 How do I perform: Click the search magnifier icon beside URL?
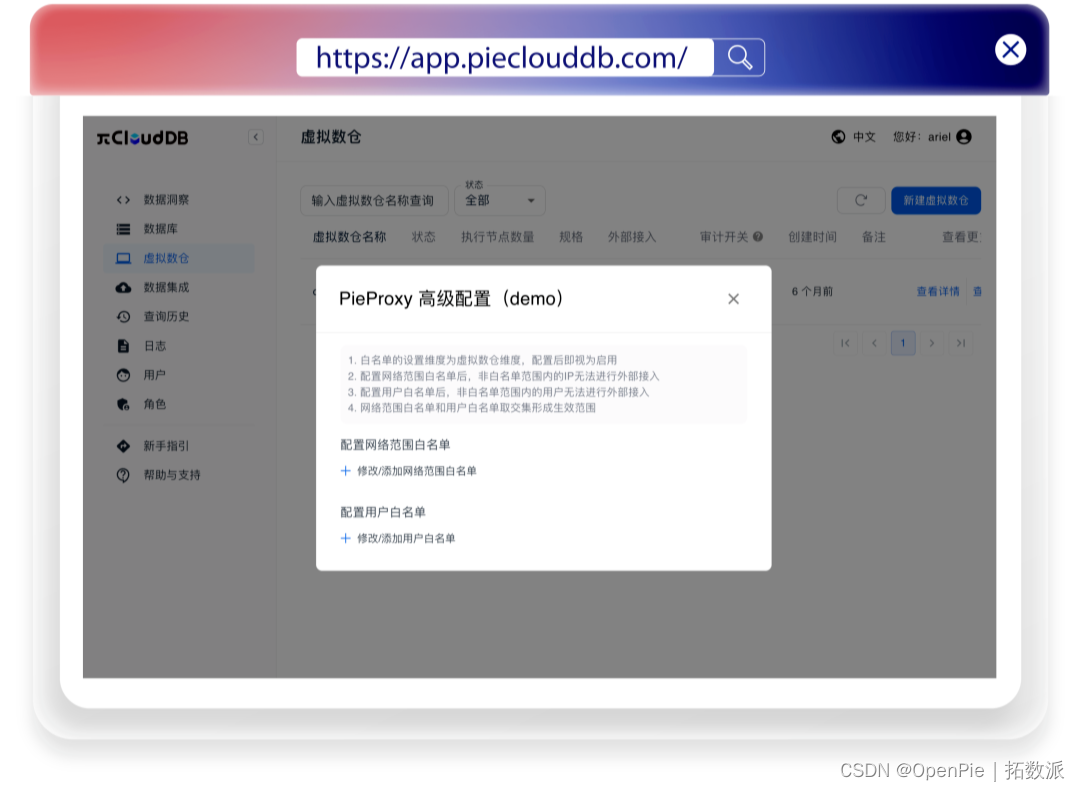point(739,57)
